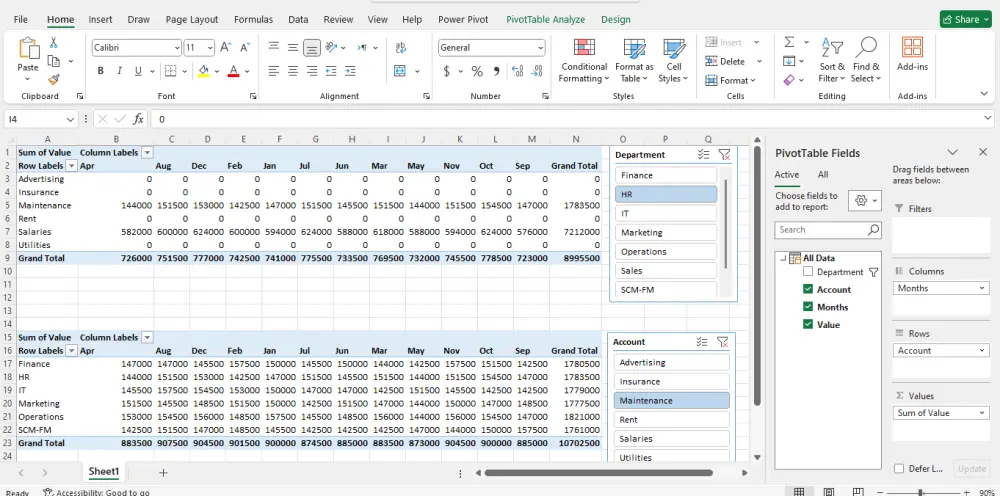Open the PivotTable Analyze tab
Screen dimensions: 1000x496
click(x=545, y=20)
